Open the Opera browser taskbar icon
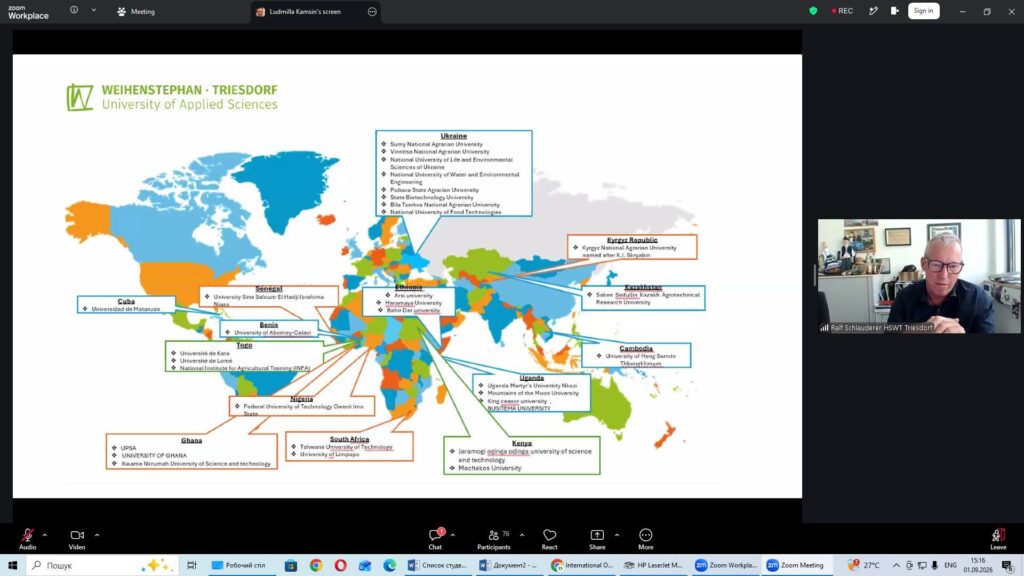1024x576 pixels. tap(340, 566)
